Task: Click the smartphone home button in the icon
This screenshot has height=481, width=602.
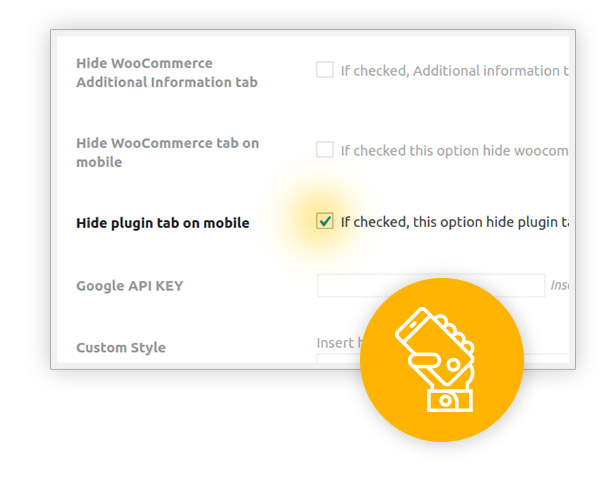Action: coord(453,364)
